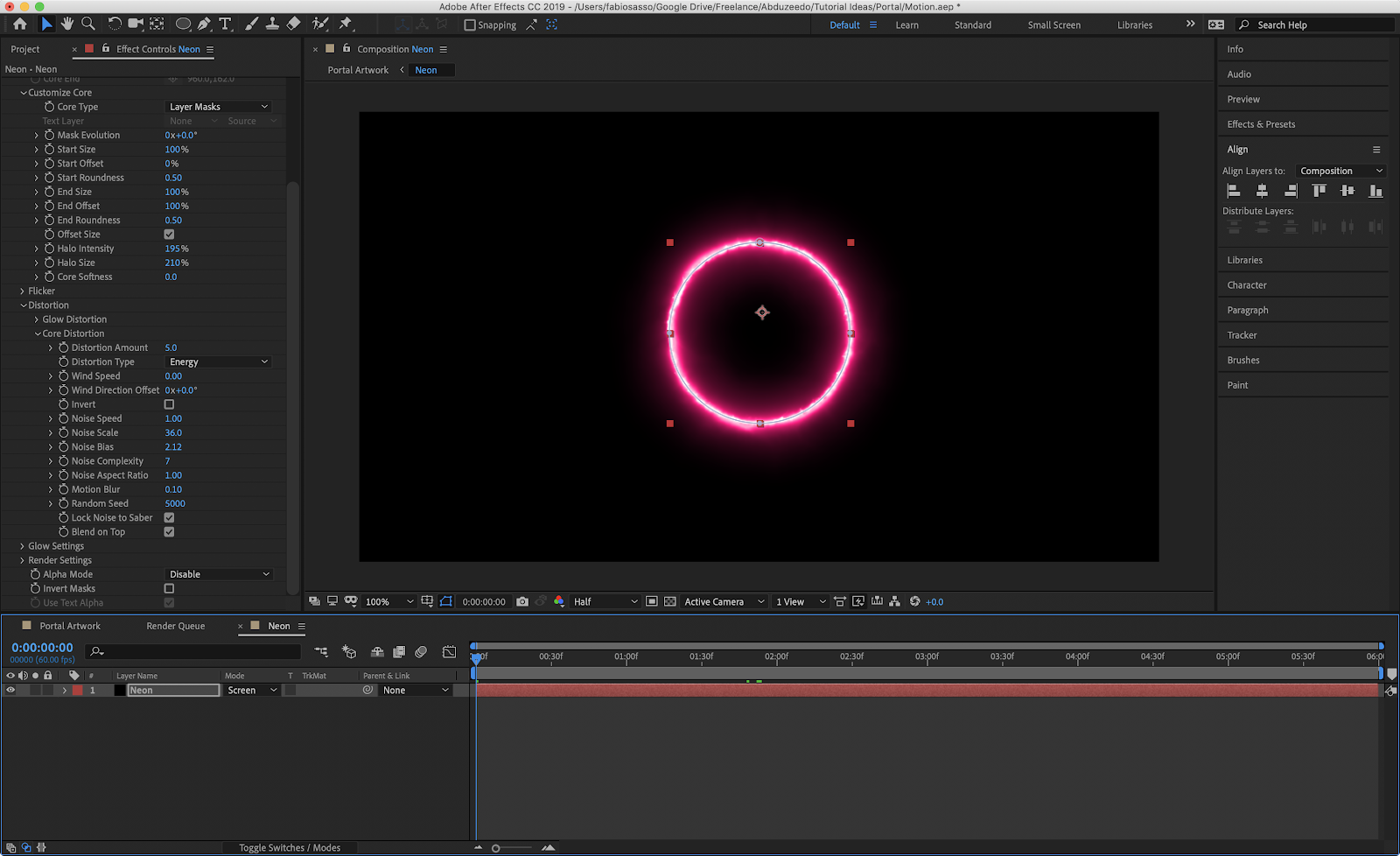Select the Puppet Pin tool

tap(346, 25)
